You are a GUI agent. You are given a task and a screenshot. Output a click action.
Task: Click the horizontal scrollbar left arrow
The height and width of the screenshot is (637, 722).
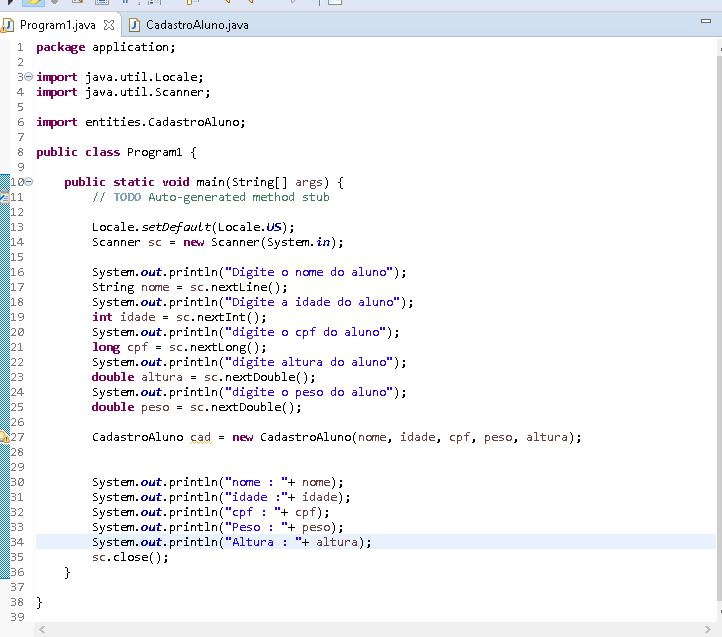pos(42,629)
